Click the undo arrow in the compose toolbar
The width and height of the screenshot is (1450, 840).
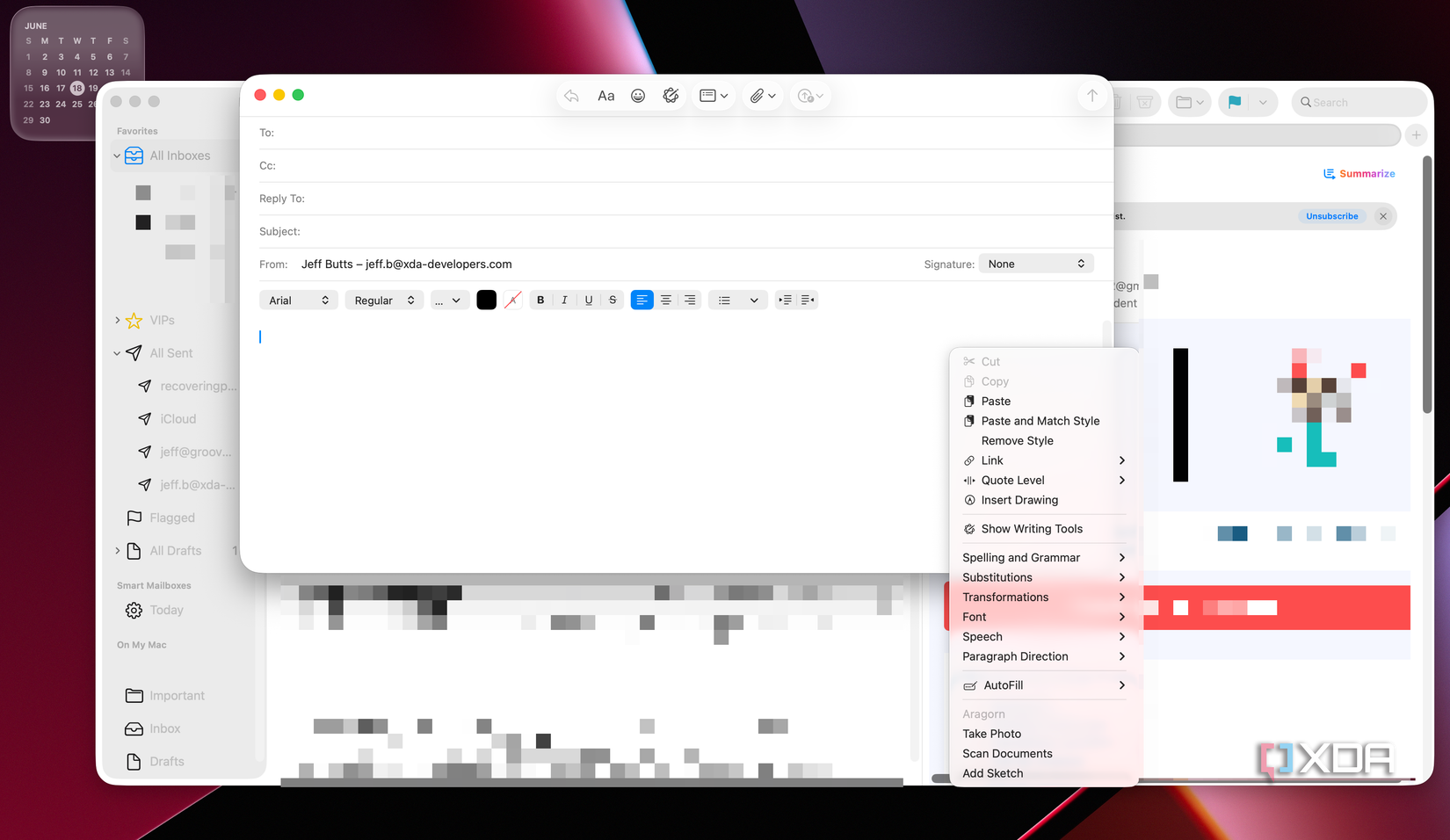pyautogui.click(x=571, y=95)
